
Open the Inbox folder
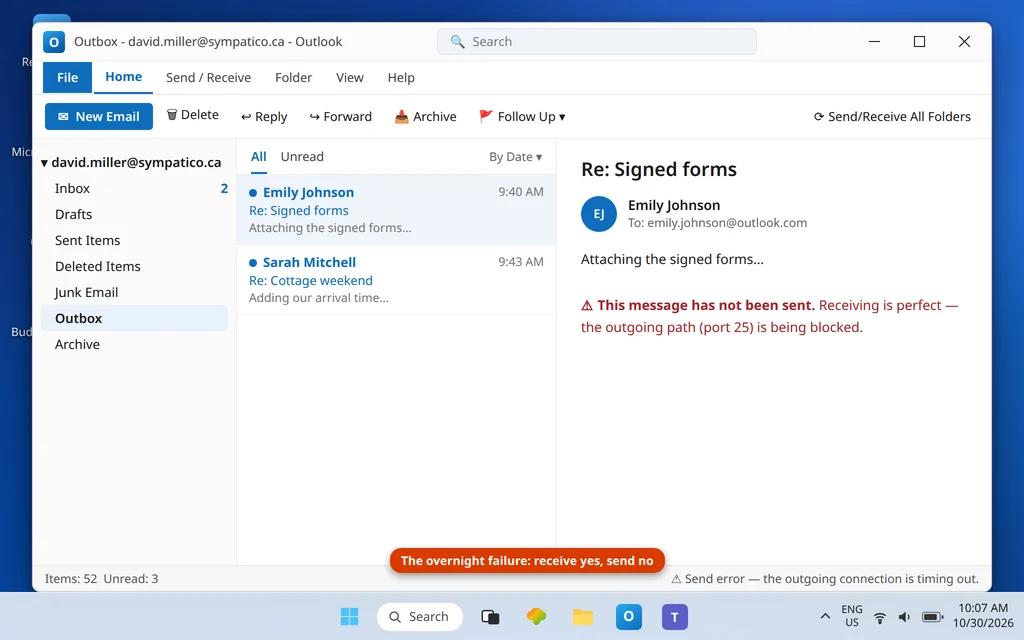pyautogui.click(x=134, y=188)
